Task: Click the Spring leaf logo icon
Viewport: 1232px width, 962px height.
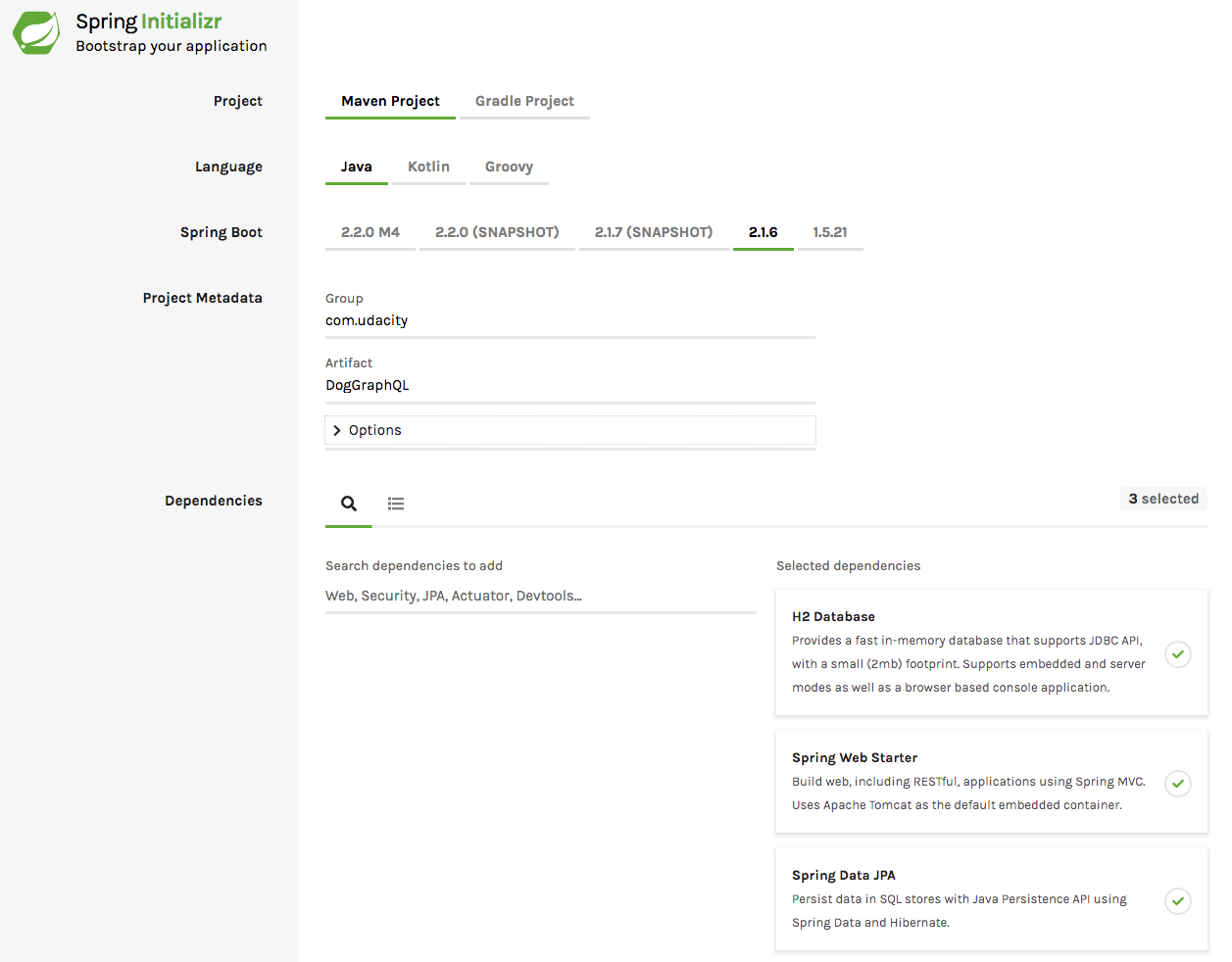Action: pyautogui.click(x=36, y=32)
